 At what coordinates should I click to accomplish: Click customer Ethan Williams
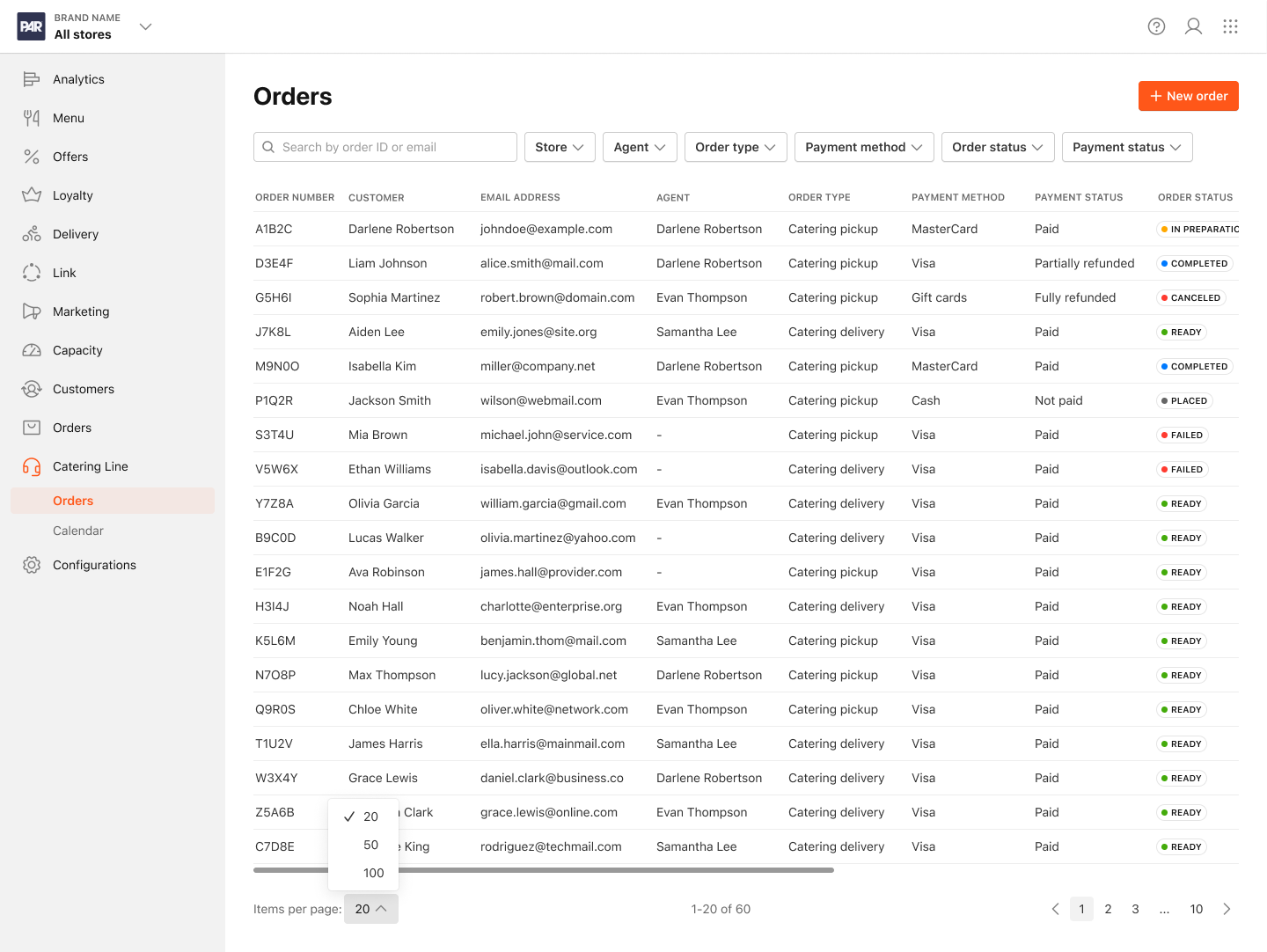390,469
